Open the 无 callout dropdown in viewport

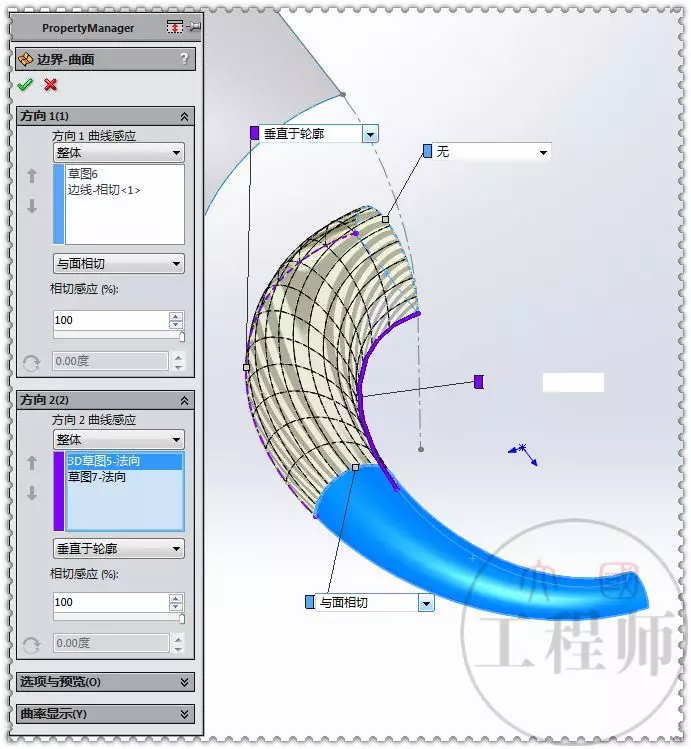[x=543, y=152]
